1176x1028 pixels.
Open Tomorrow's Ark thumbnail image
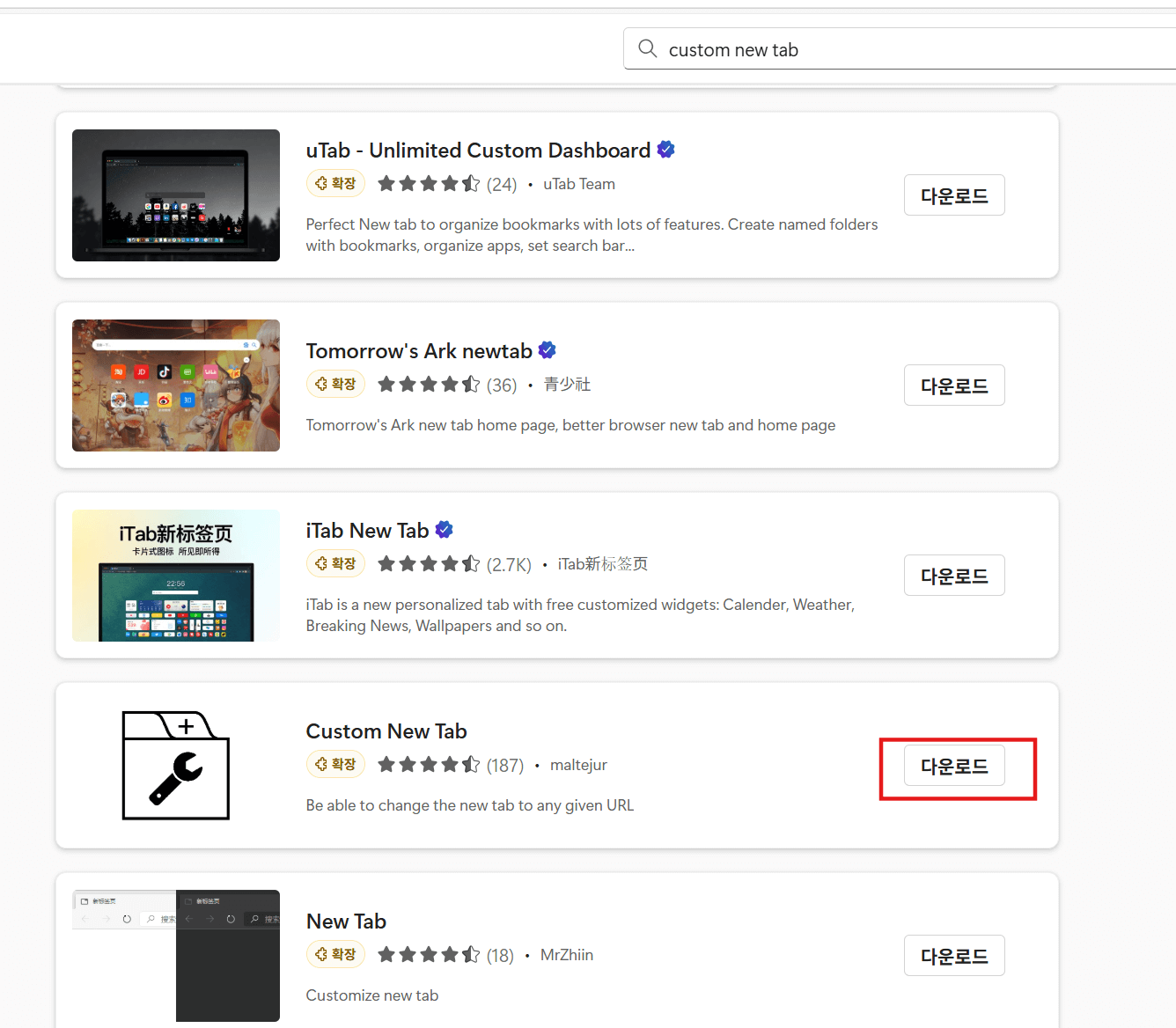coord(176,385)
